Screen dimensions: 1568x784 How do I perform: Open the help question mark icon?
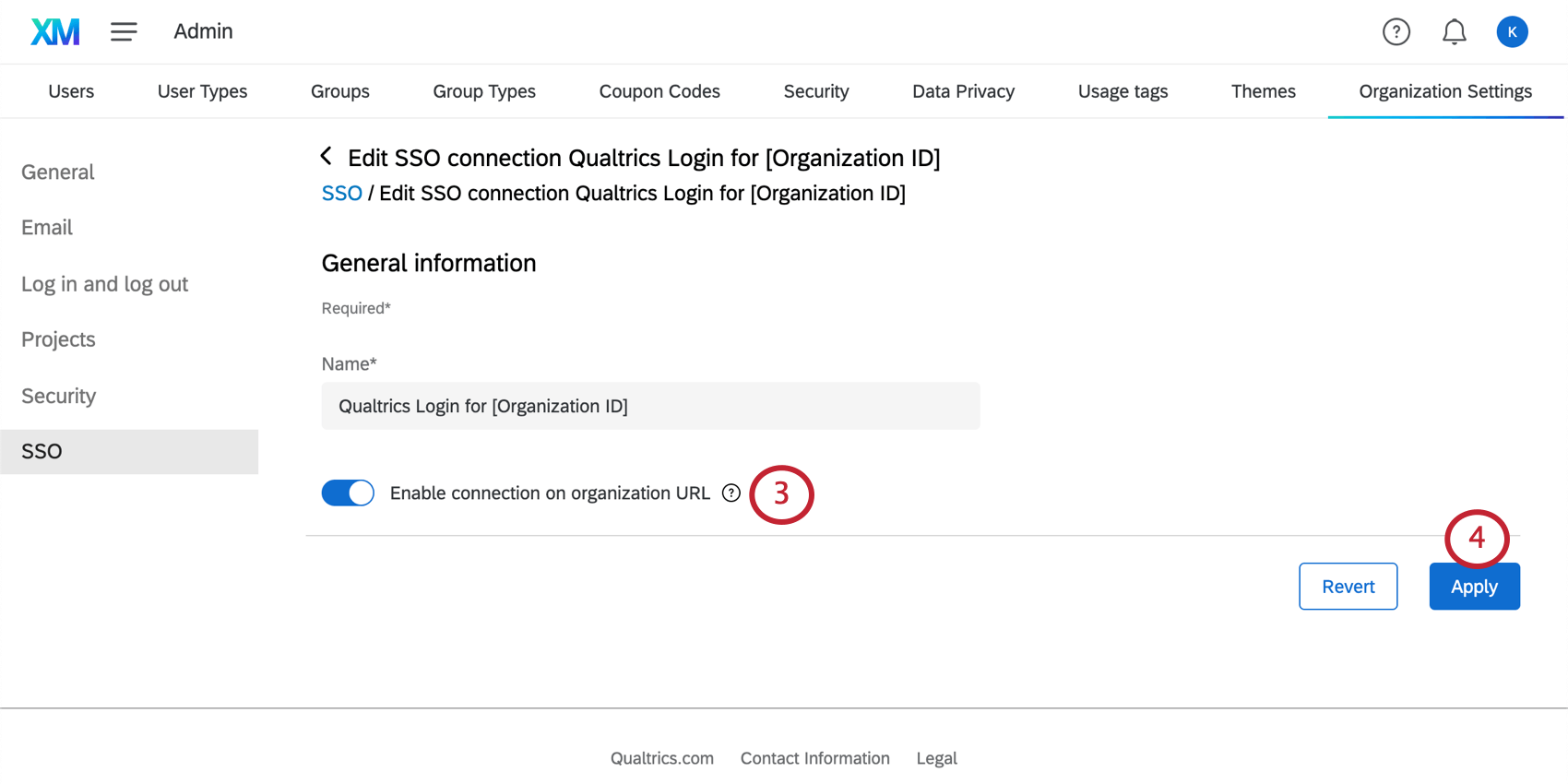(1396, 32)
